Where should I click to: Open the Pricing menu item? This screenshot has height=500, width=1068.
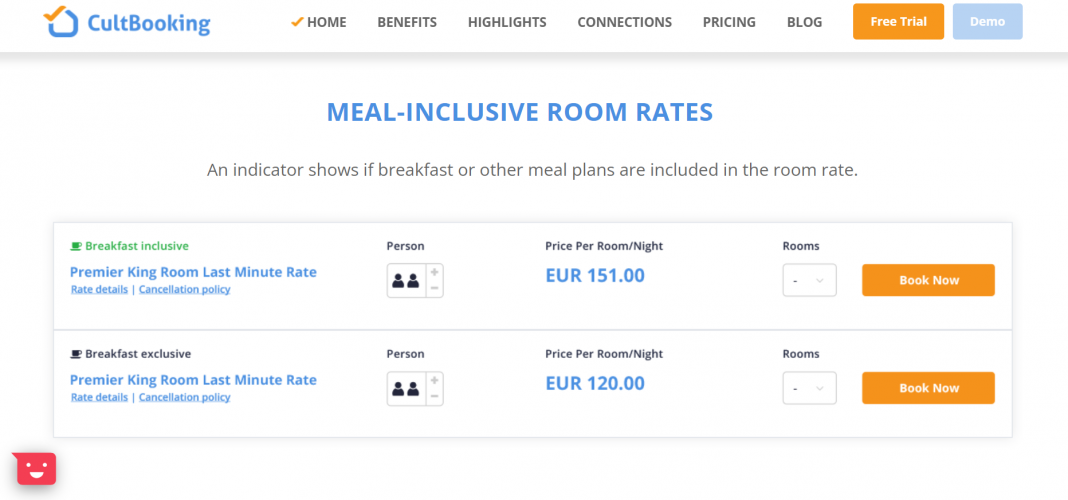pyautogui.click(x=729, y=22)
